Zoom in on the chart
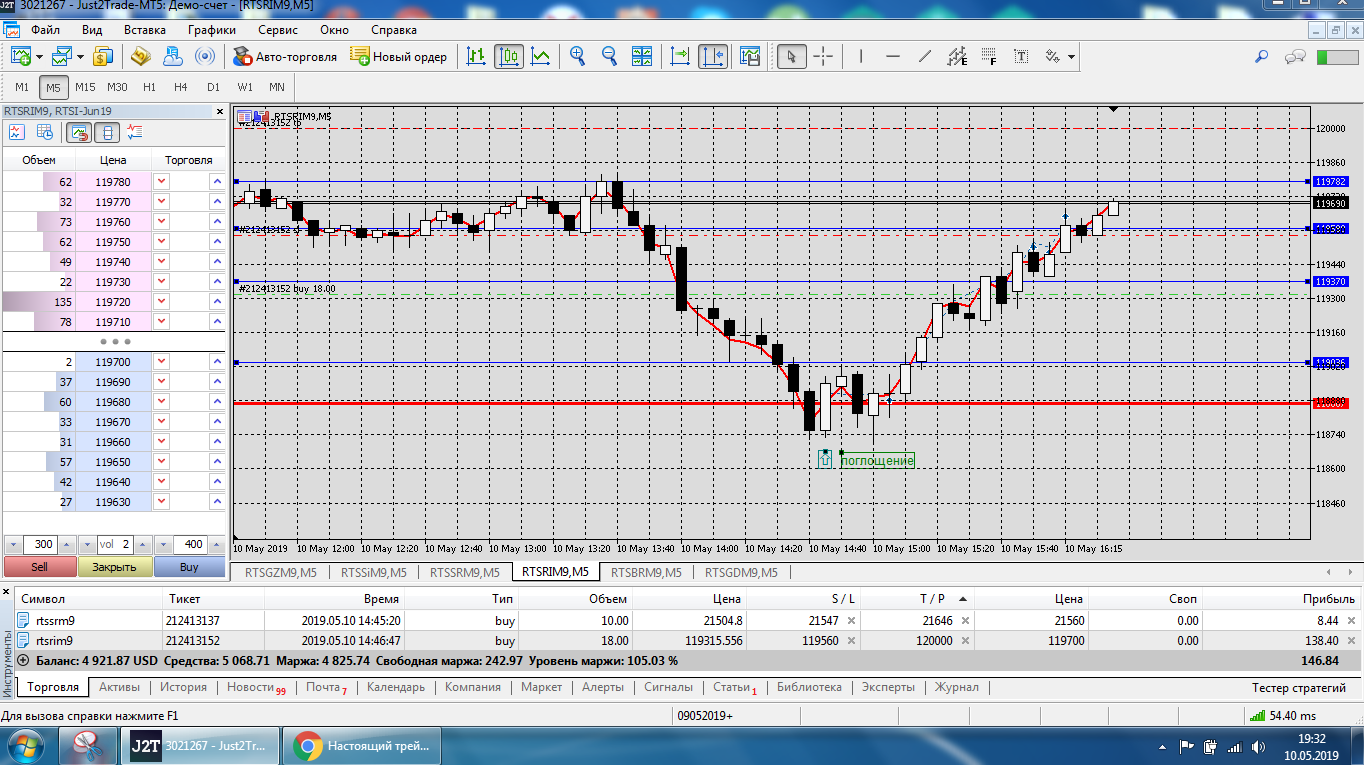The width and height of the screenshot is (1364, 765). click(x=577, y=57)
